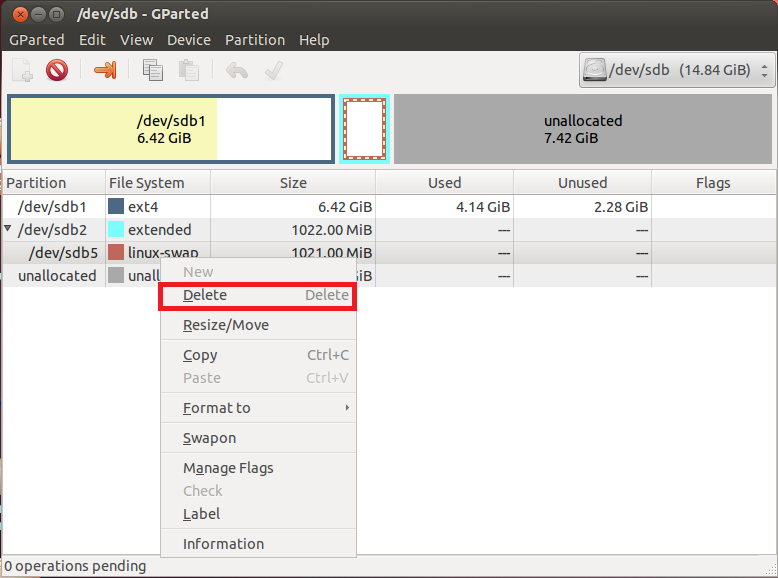Viewport: 778px width, 578px height.
Task: Select Resize/Move in the context menu
Action: pos(226,325)
